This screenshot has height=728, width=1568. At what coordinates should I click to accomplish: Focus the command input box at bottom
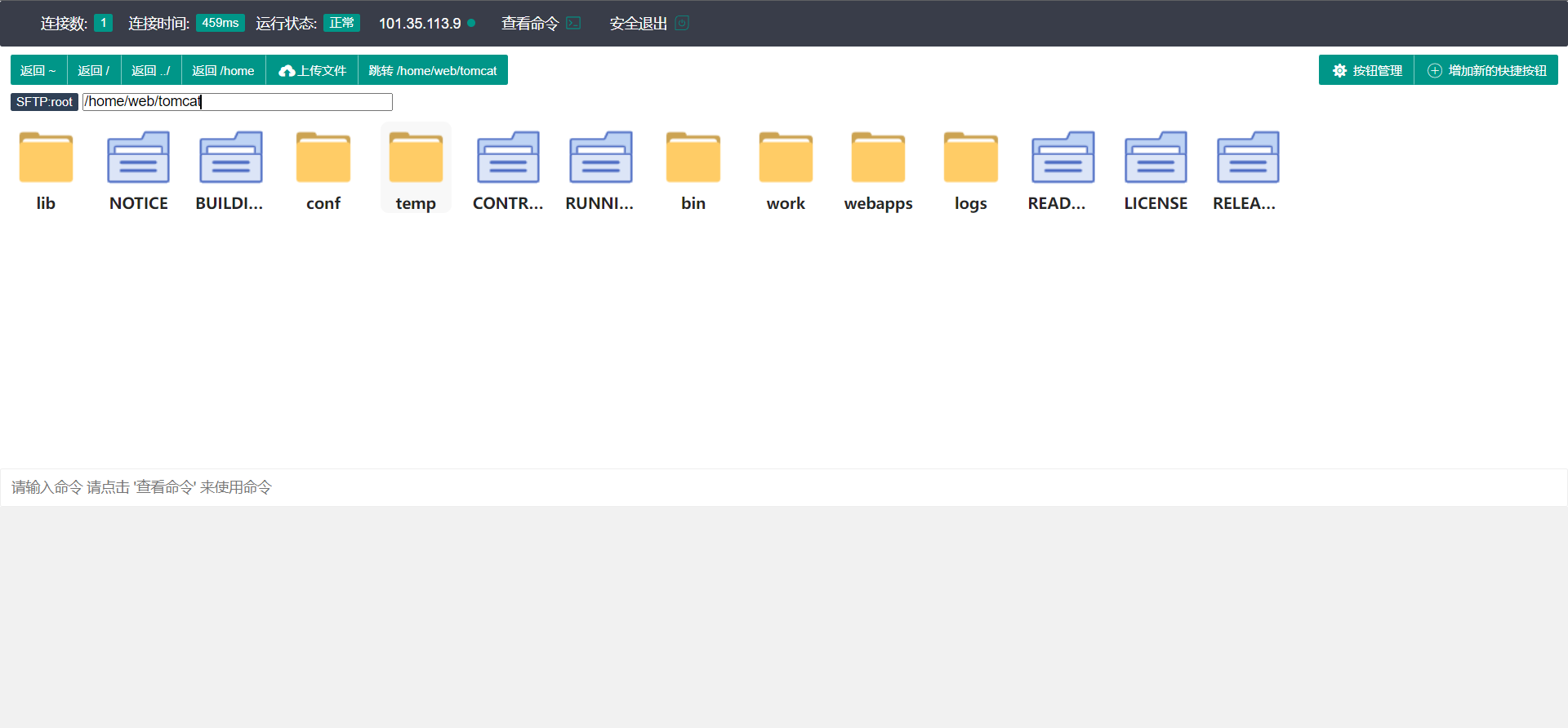pos(784,487)
